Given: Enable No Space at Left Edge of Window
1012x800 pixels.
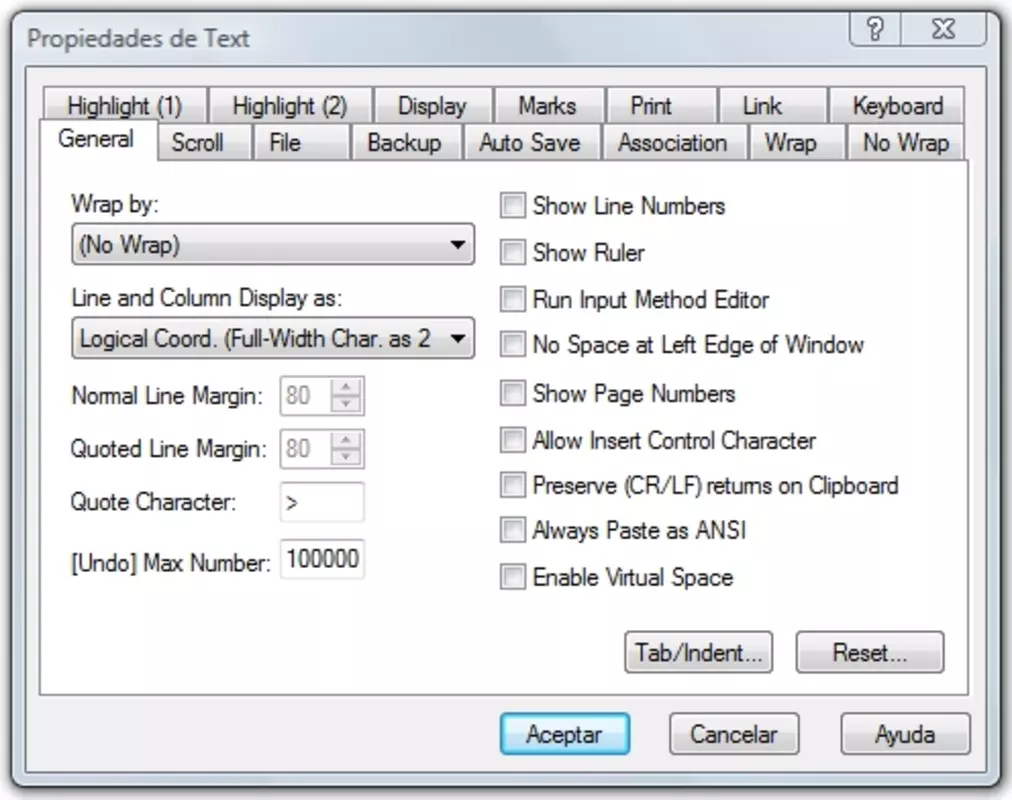Looking at the screenshot, I should [513, 345].
